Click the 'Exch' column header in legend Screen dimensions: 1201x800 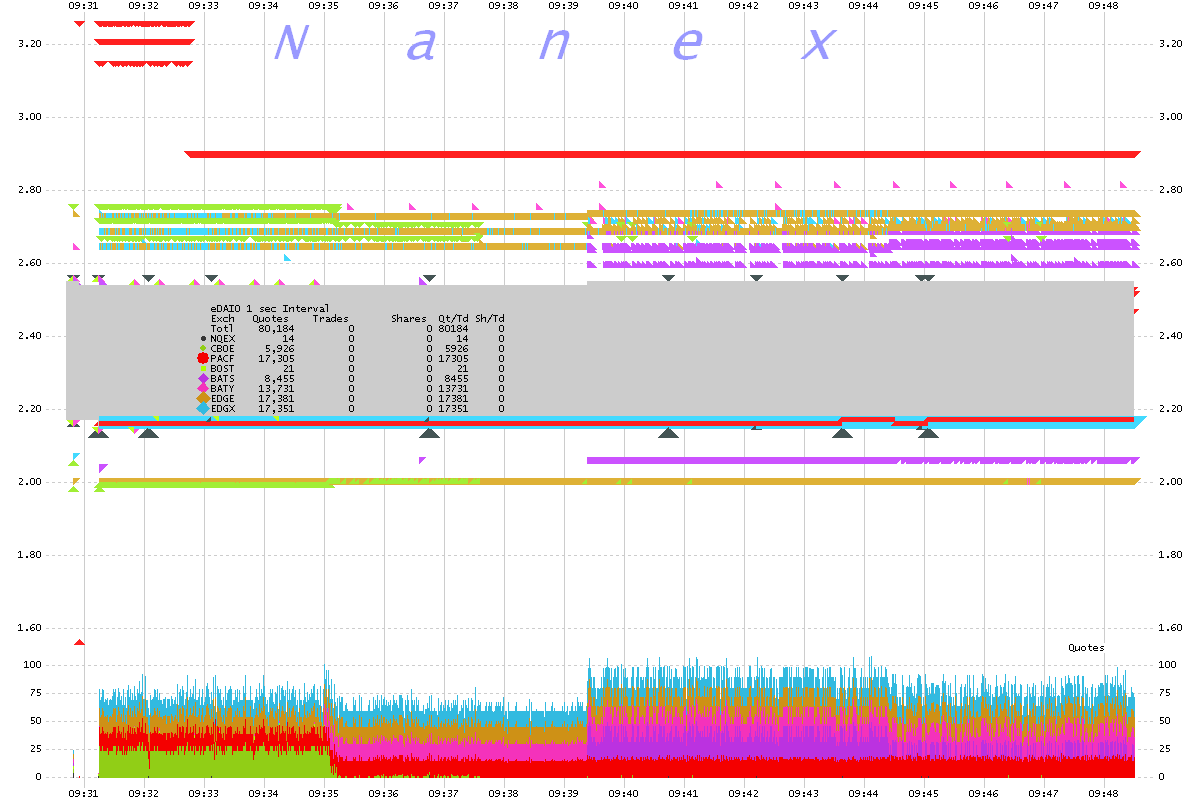click(x=222, y=318)
